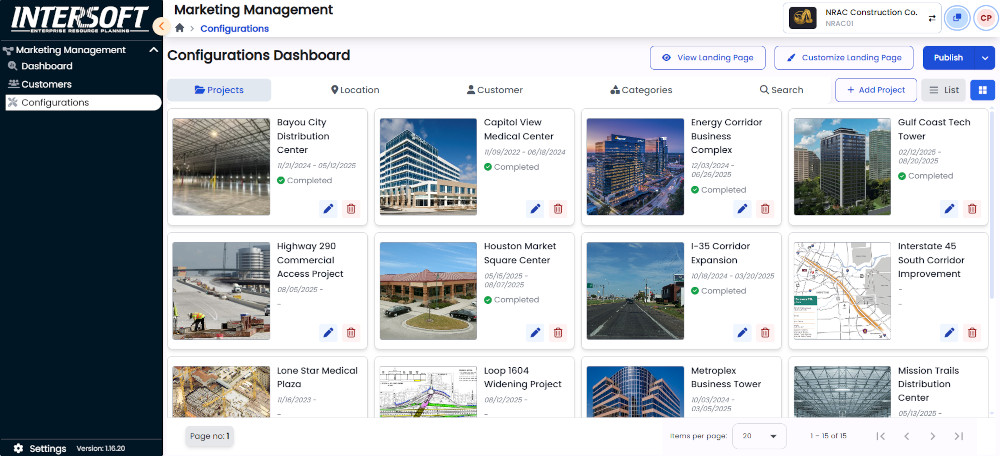Click Customize Landing Page button
Image resolution: width=1000 pixels, height=456 pixels.
(x=844, y=58)
